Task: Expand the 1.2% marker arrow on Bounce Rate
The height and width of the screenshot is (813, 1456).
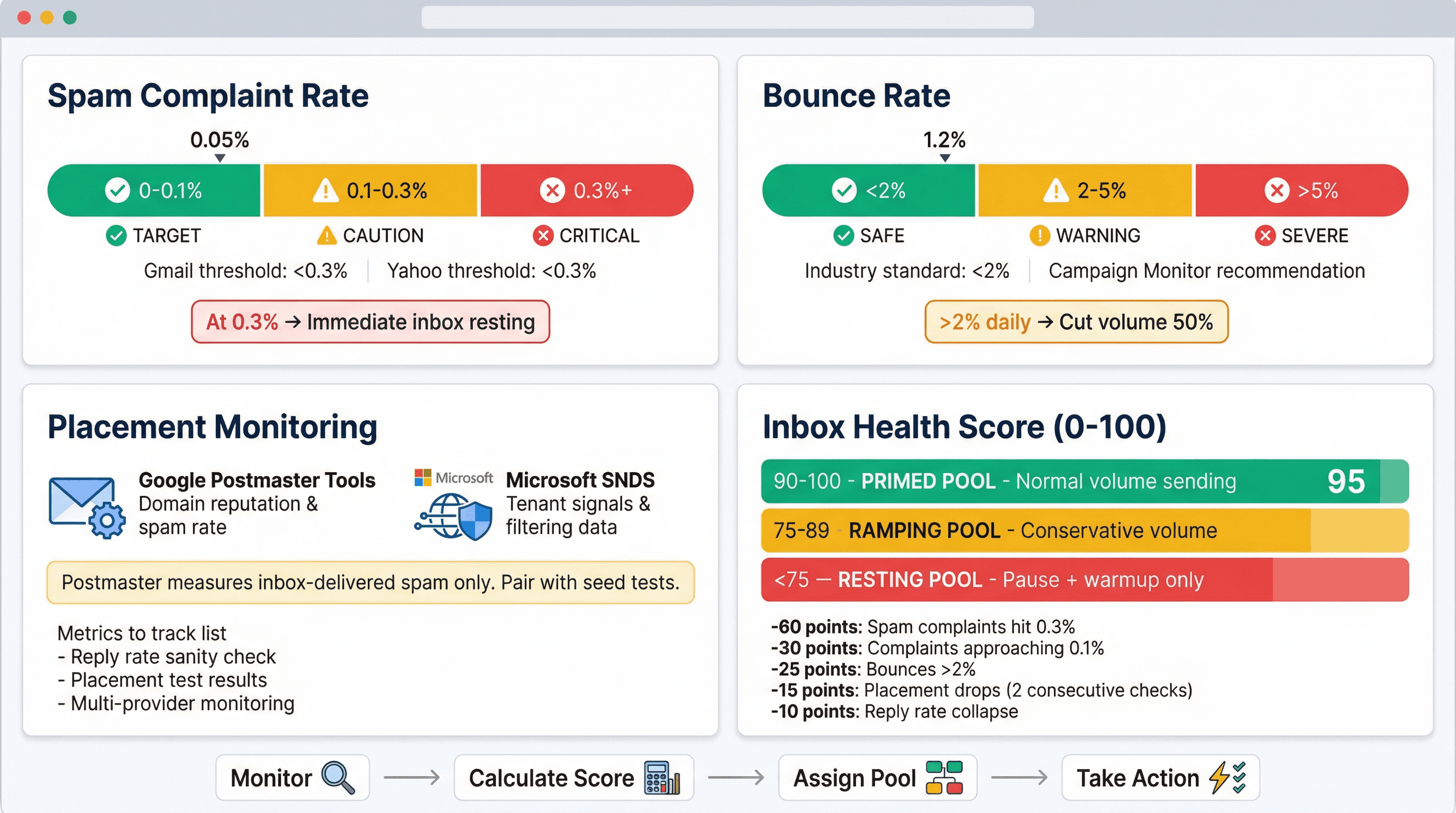Action: 944,158
